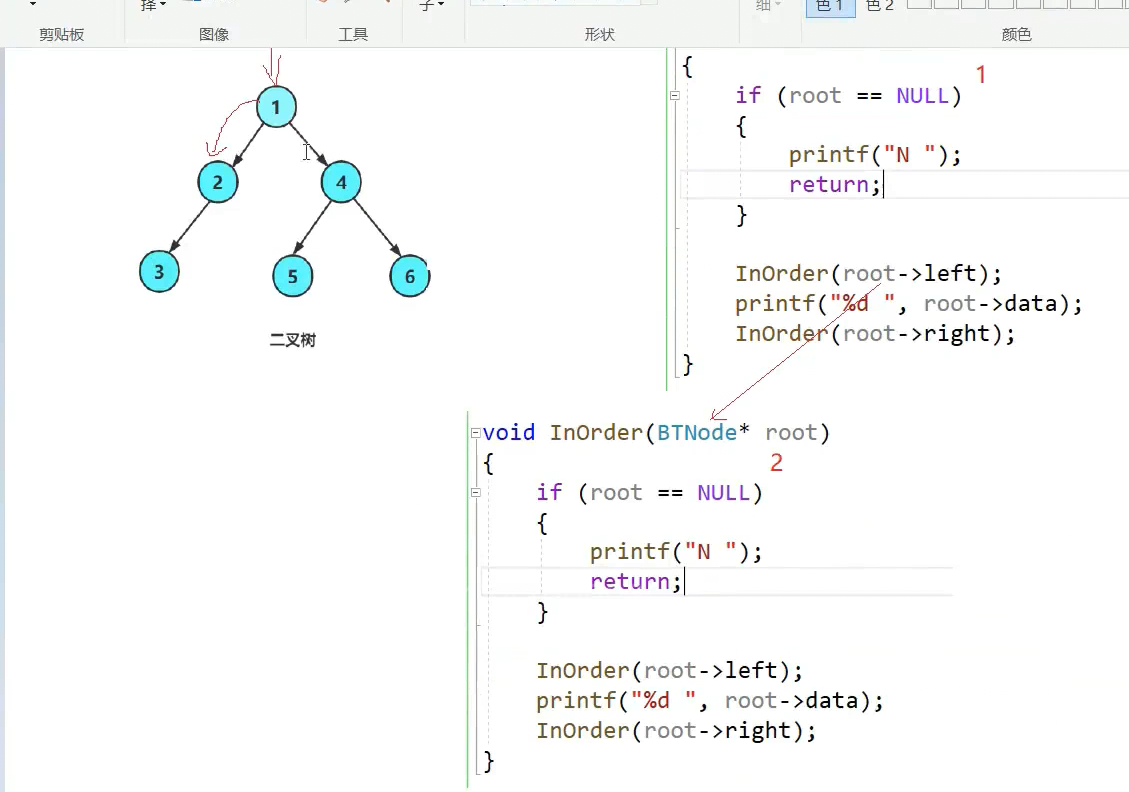Click the 形状 ribbon group label
This screenshot has height=792, width=1129.
point(600,35)
